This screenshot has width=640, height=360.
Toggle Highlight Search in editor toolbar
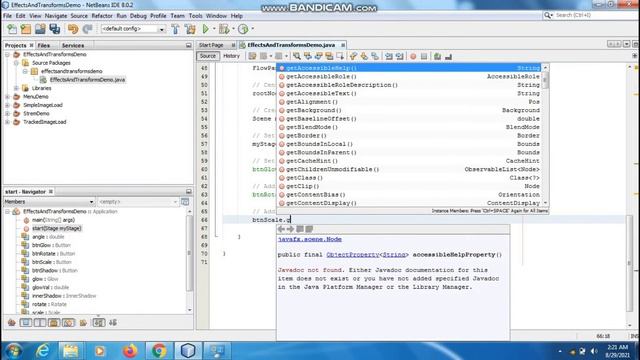tap(329, 56)
